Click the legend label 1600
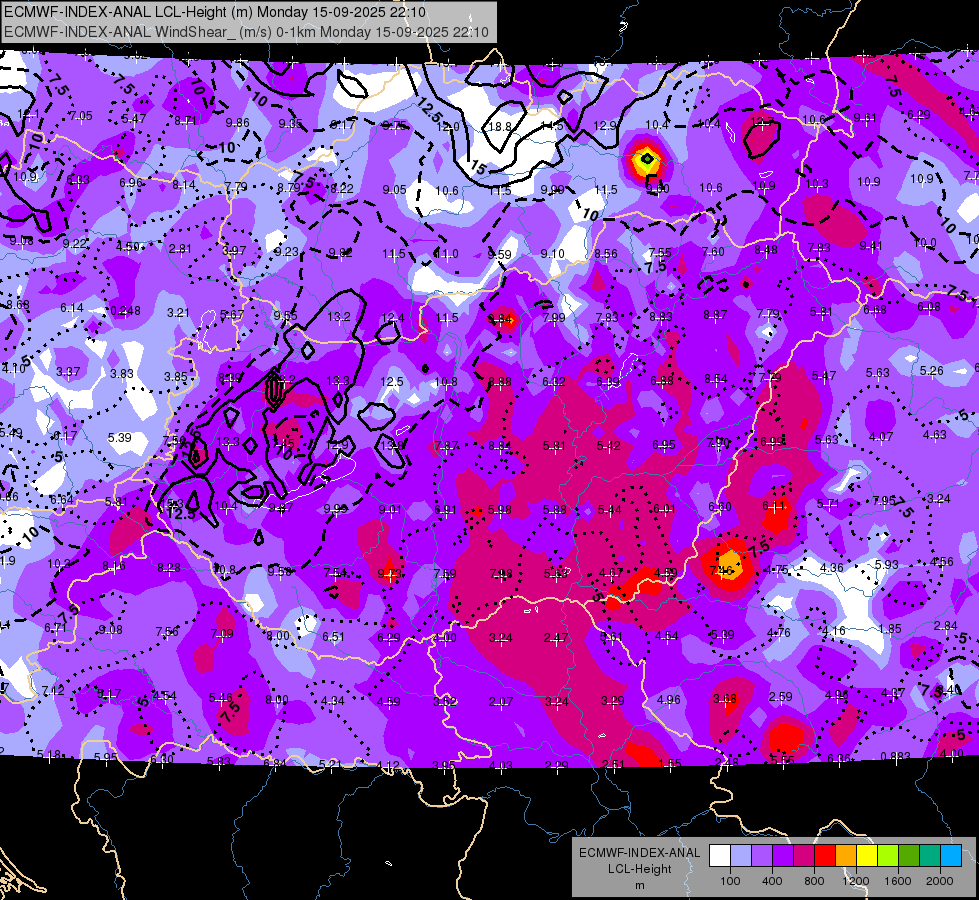 [898, 881]
